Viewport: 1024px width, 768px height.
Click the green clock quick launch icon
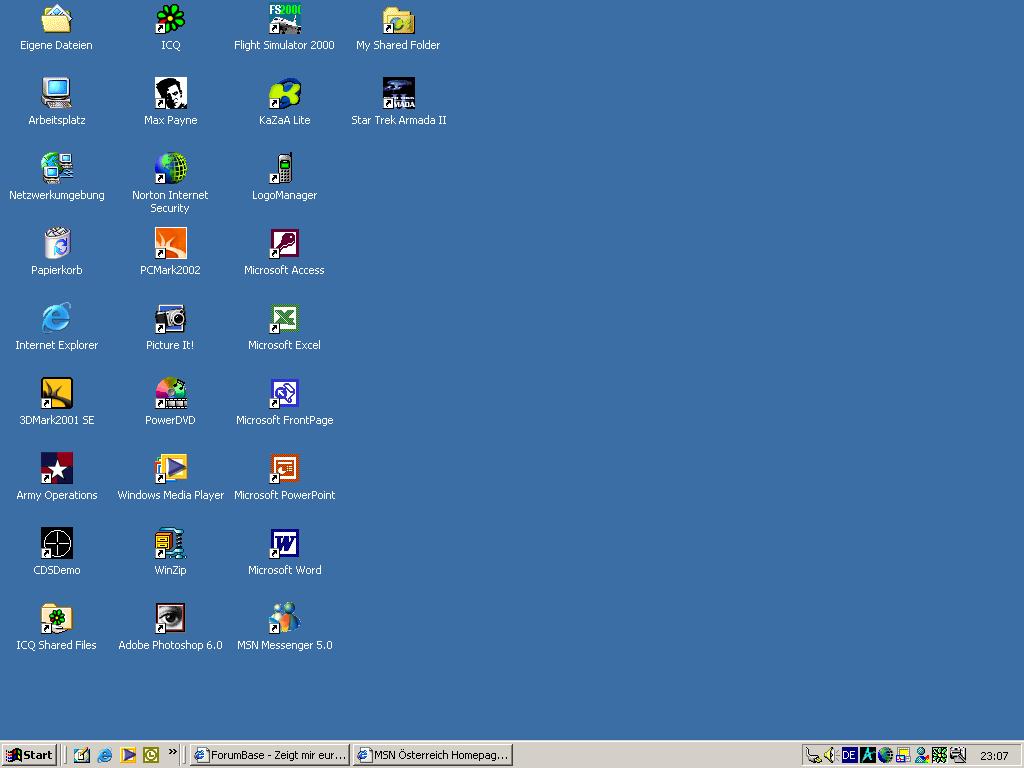pos(151,755)
